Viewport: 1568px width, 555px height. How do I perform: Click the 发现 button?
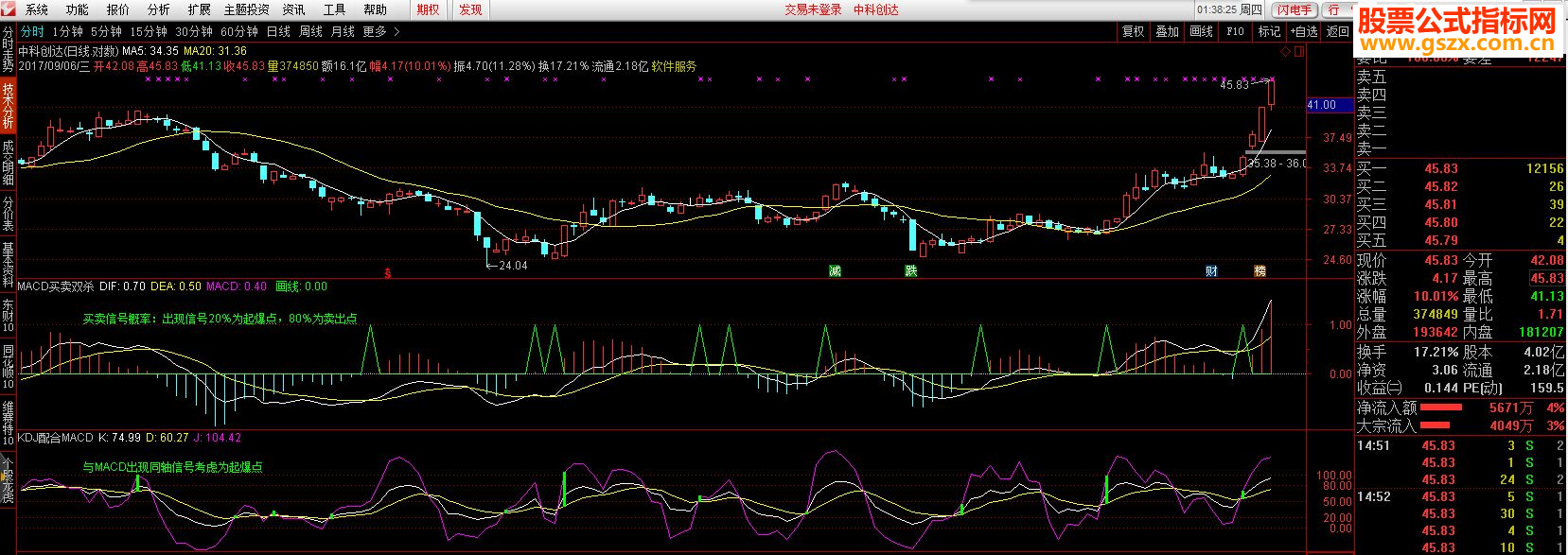tap(469, 9)
